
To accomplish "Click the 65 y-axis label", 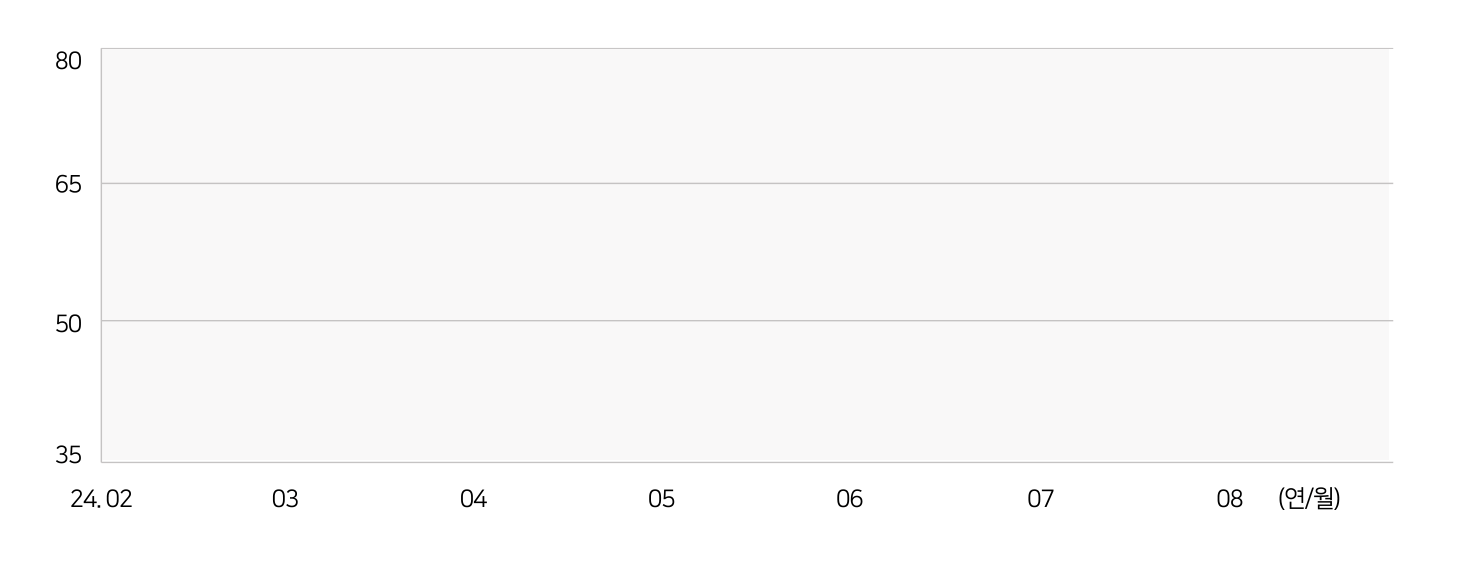I will [x=68, y=185].
